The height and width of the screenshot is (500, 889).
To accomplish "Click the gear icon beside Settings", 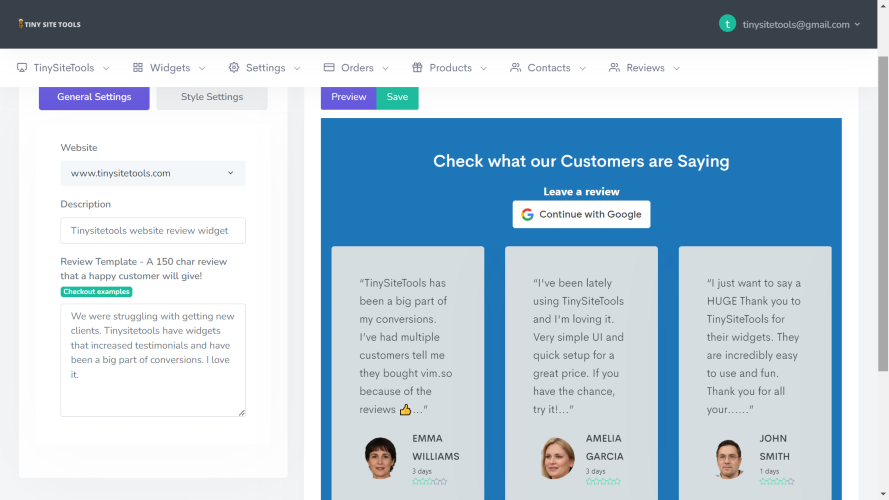I will [x=234, y=67].
